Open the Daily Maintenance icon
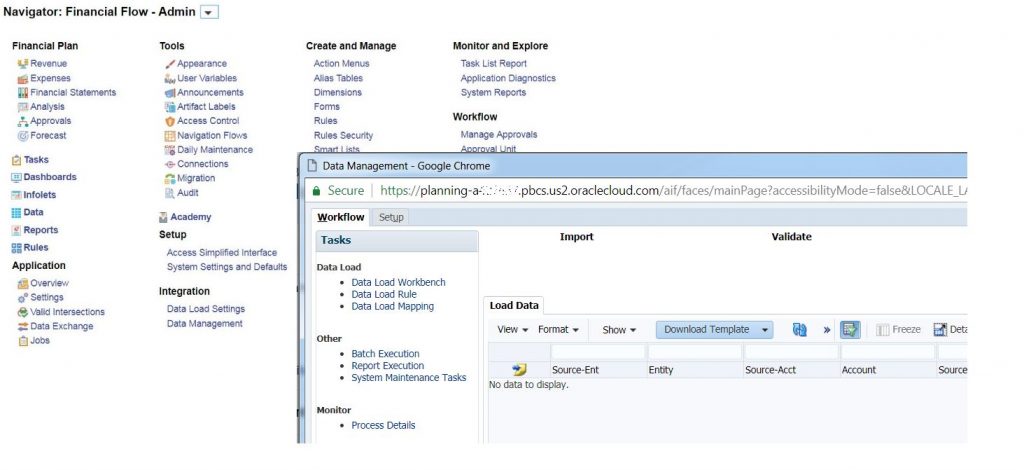Viewport: 1024px width, 470px height. [x=170, y=150]
